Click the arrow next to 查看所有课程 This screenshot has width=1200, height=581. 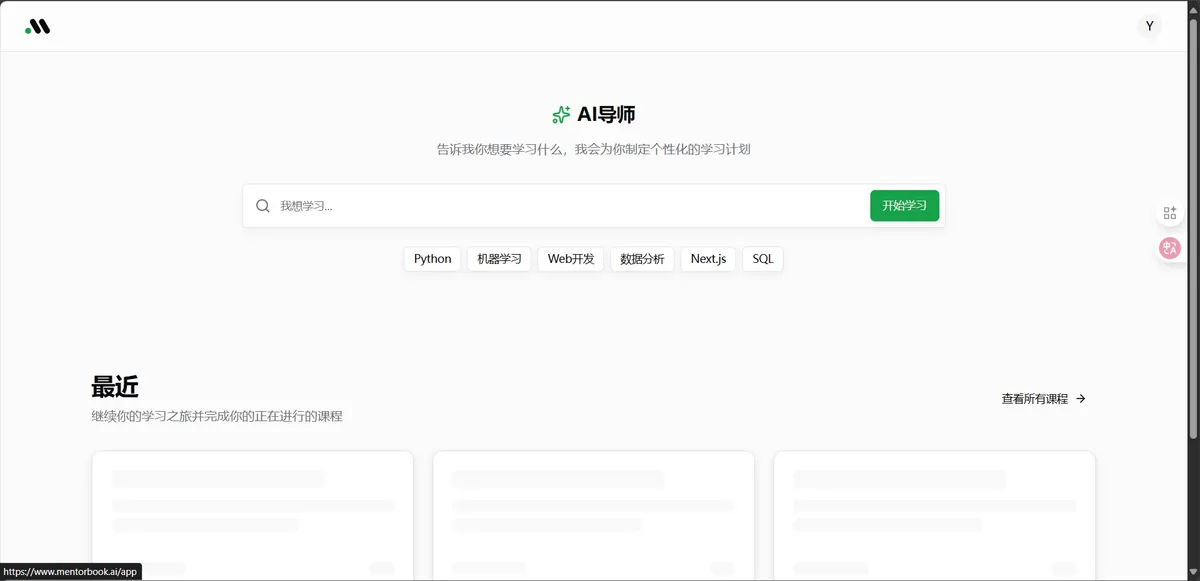pos(1081,398)
